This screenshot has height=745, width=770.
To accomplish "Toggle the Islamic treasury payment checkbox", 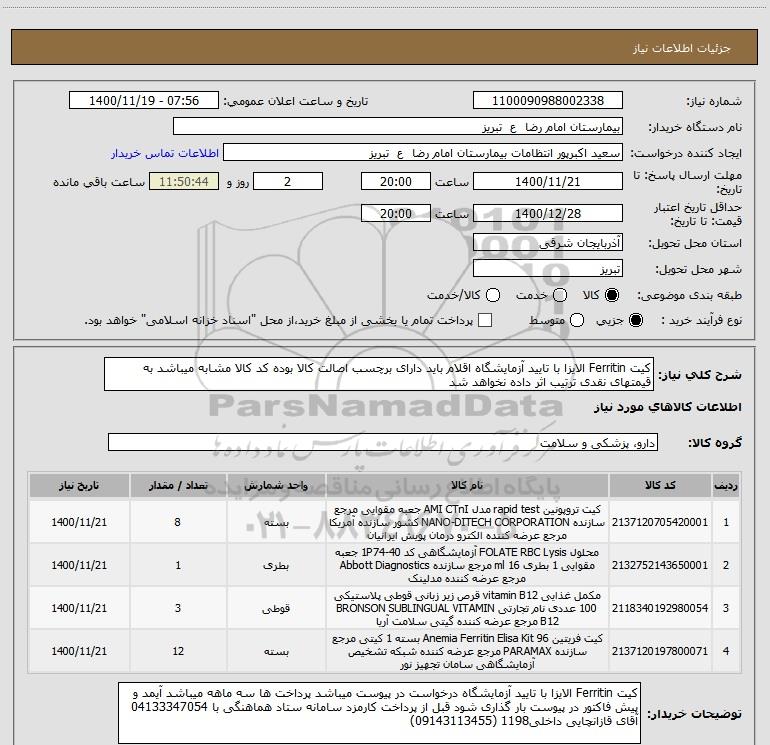I will (x=485, y=320).
